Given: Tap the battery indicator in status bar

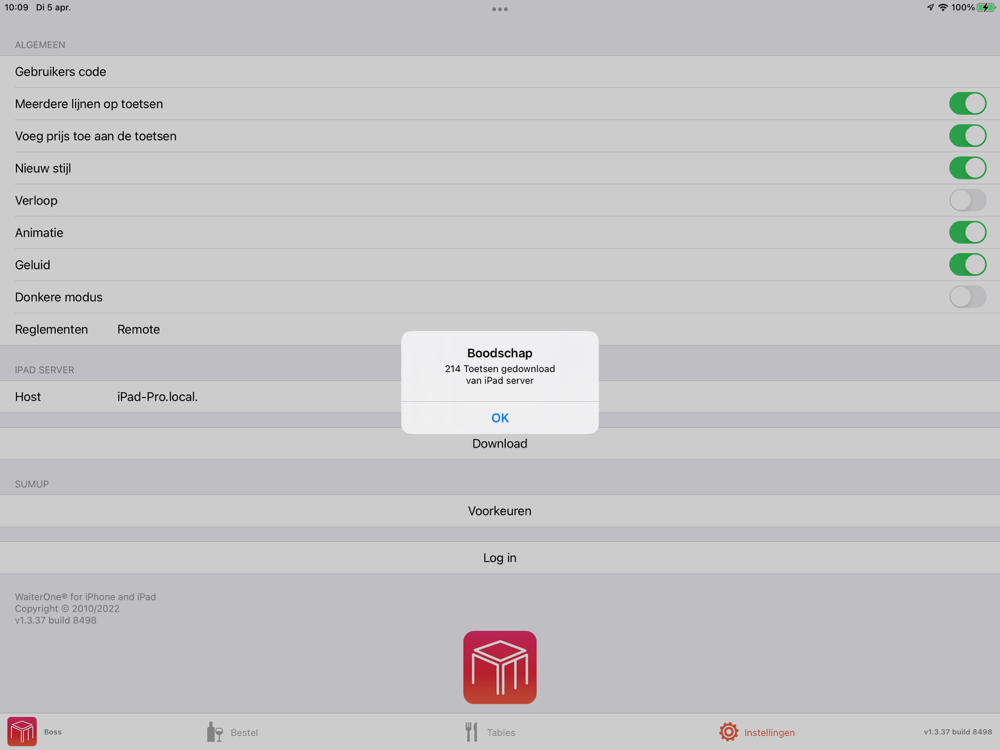Looking at the screenshot, I should (x=986, y=8).
